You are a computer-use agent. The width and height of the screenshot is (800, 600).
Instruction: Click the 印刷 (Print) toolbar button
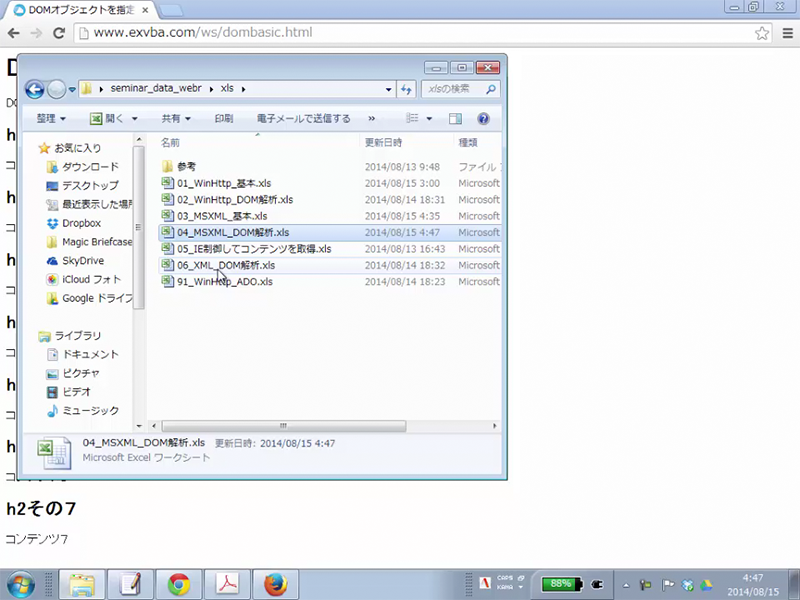click(x=224, y=118)
